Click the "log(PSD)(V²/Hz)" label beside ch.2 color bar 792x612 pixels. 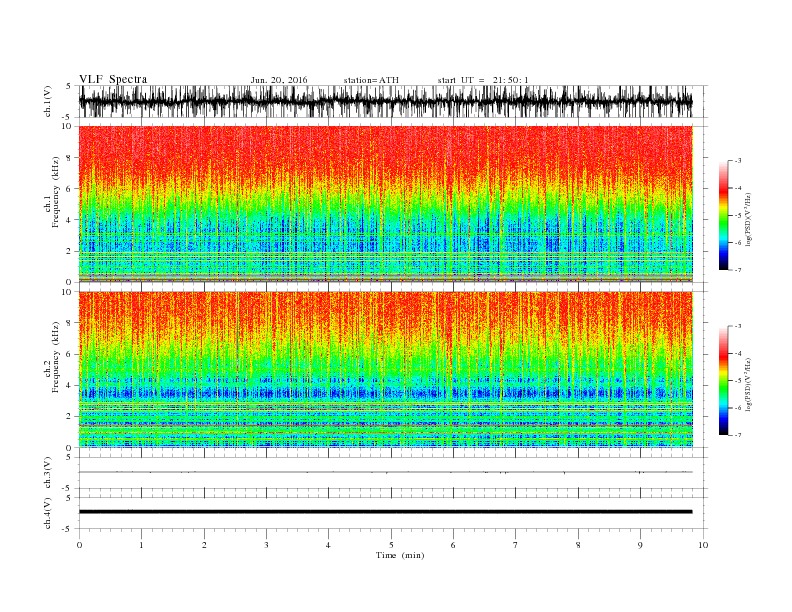749,384
